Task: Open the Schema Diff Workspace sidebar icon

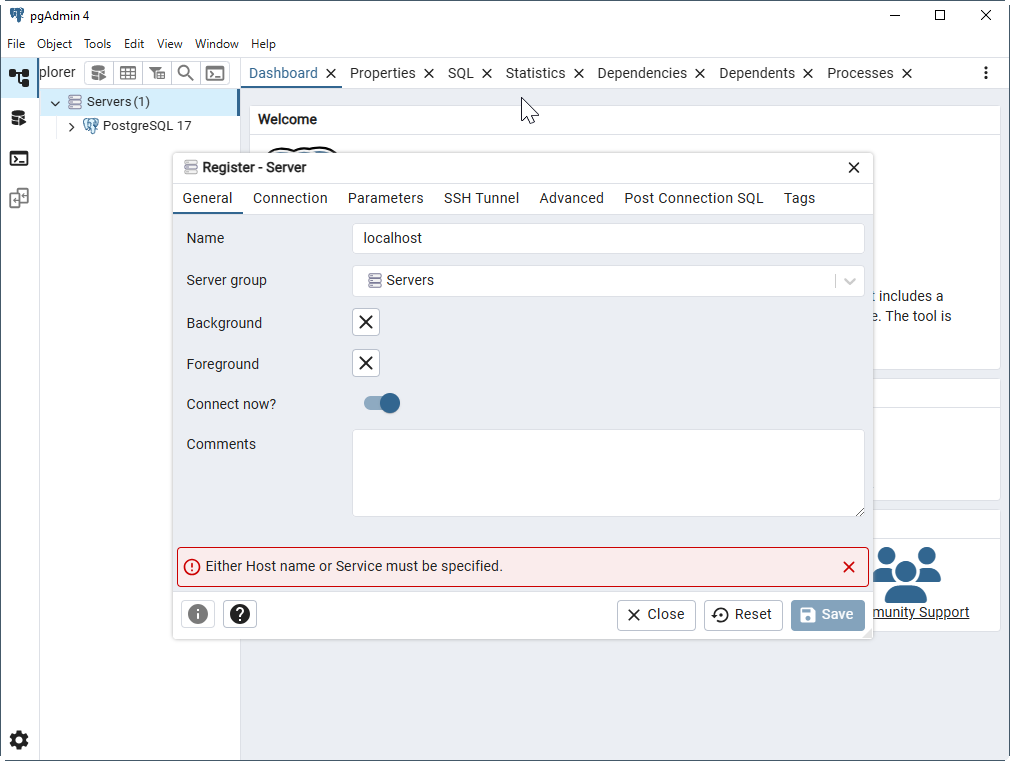Action: (x=19, y=198)
